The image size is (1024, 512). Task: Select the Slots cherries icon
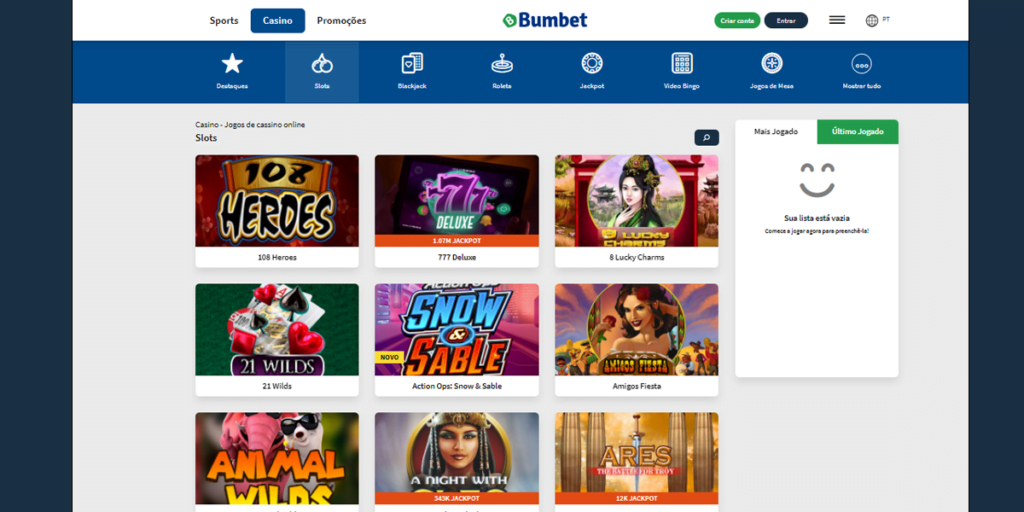tap(322, 63)
